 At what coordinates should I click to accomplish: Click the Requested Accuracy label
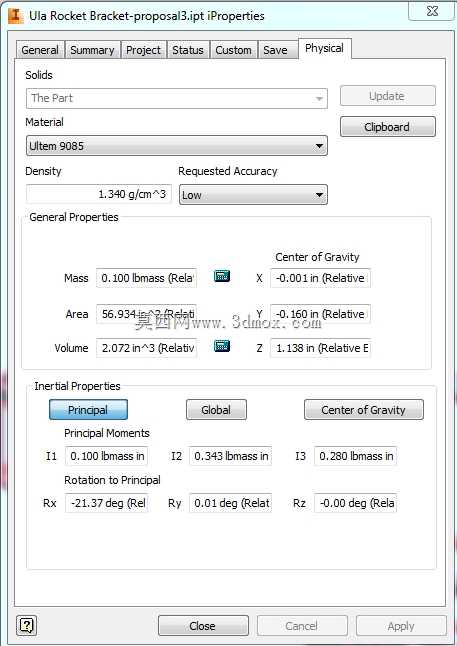[x=227, y=171]
